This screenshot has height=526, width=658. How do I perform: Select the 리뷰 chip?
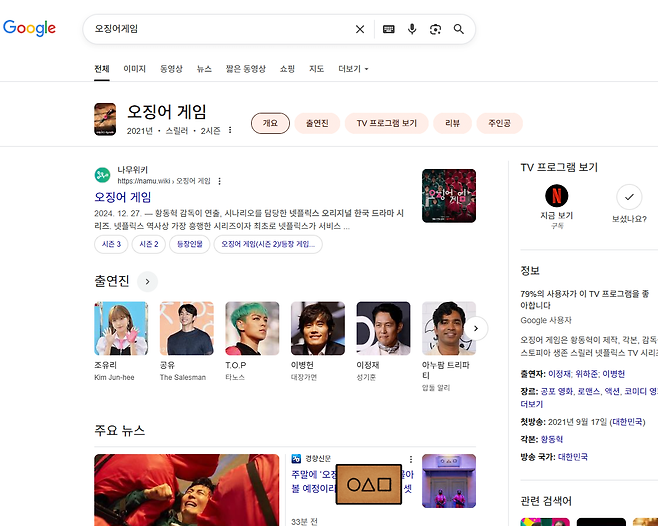click(x=452, y=123)
